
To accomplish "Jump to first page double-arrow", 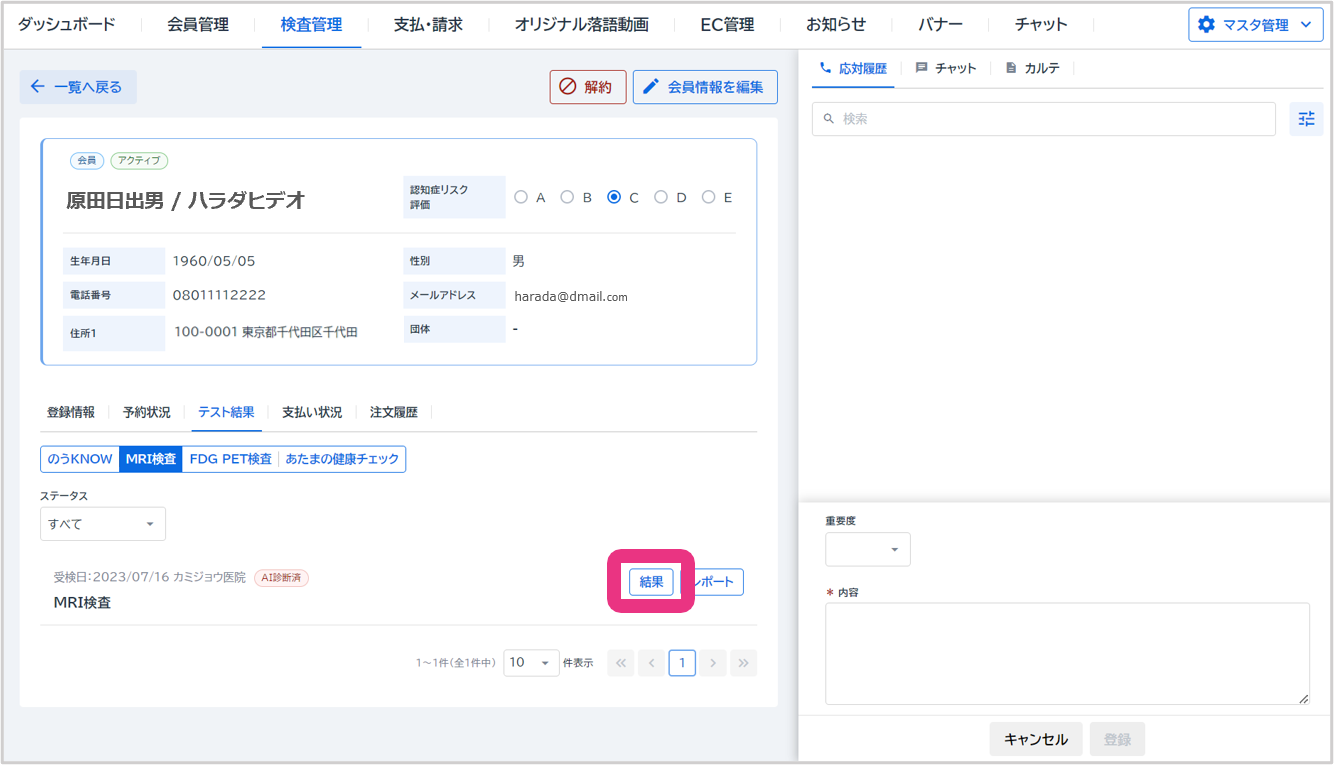I will point(620,663).
